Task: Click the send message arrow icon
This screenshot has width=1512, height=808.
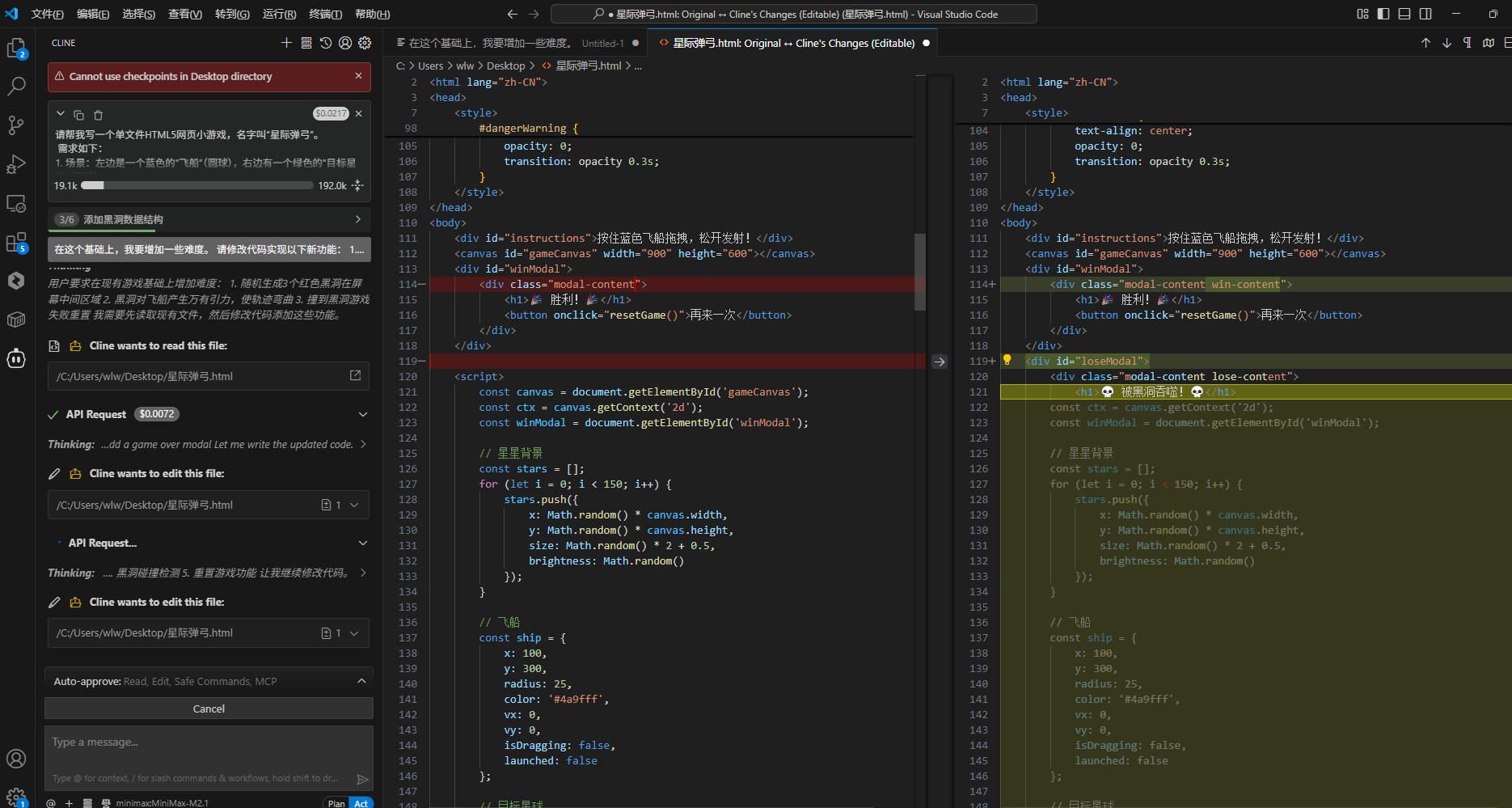Action: 362,779
